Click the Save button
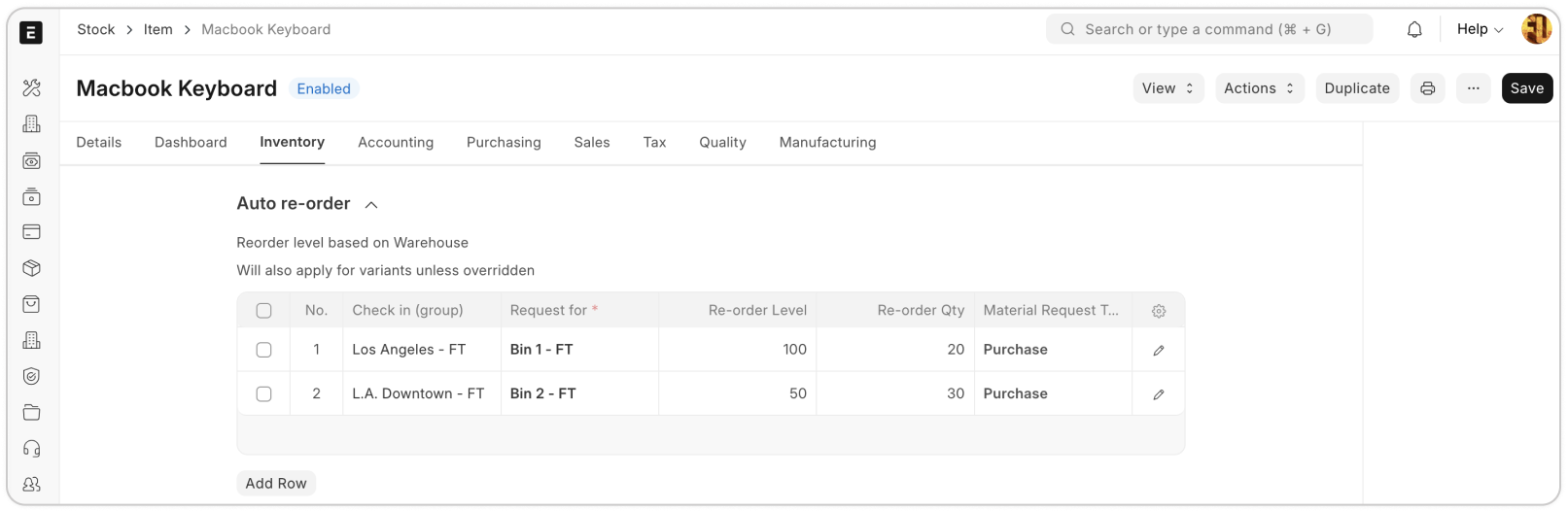 1526,88
